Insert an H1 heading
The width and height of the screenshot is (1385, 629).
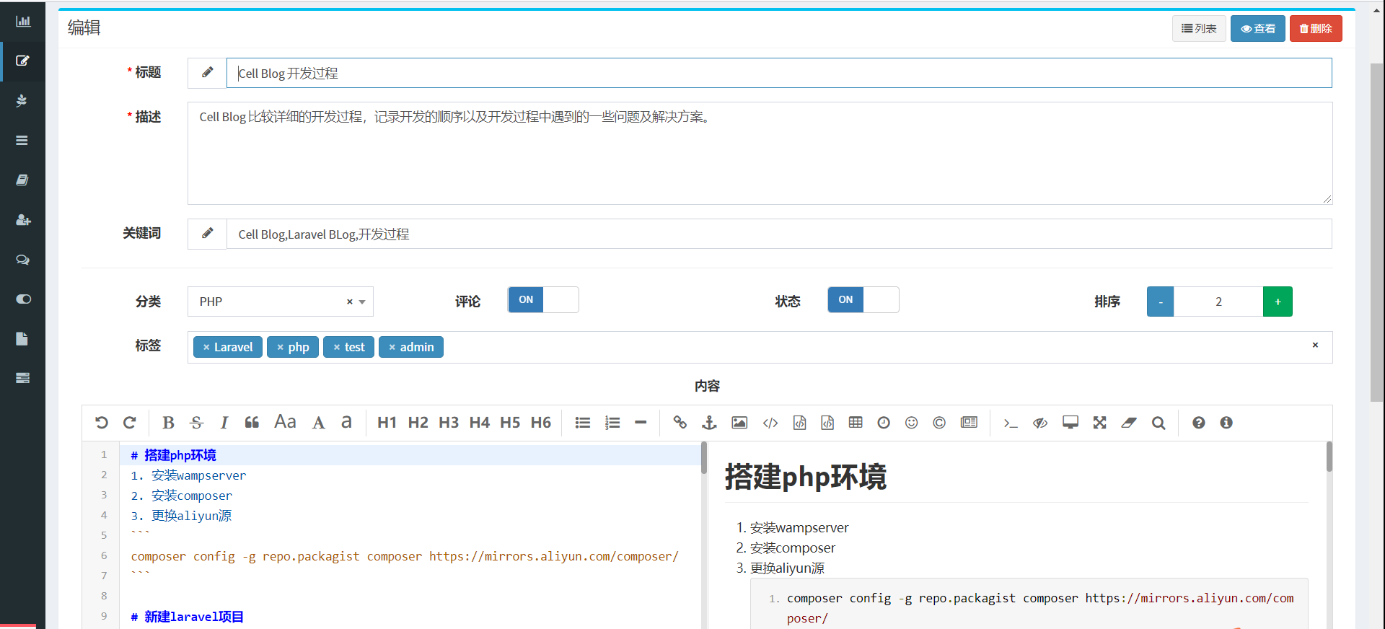[387, 423]
